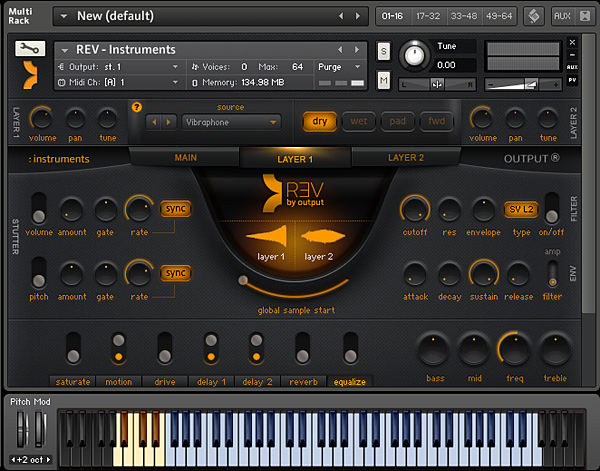The height and width of the screenshot is (471, 600).
Task: Go to previous instrument preset arrow
Action: click(x=340, y=49)
